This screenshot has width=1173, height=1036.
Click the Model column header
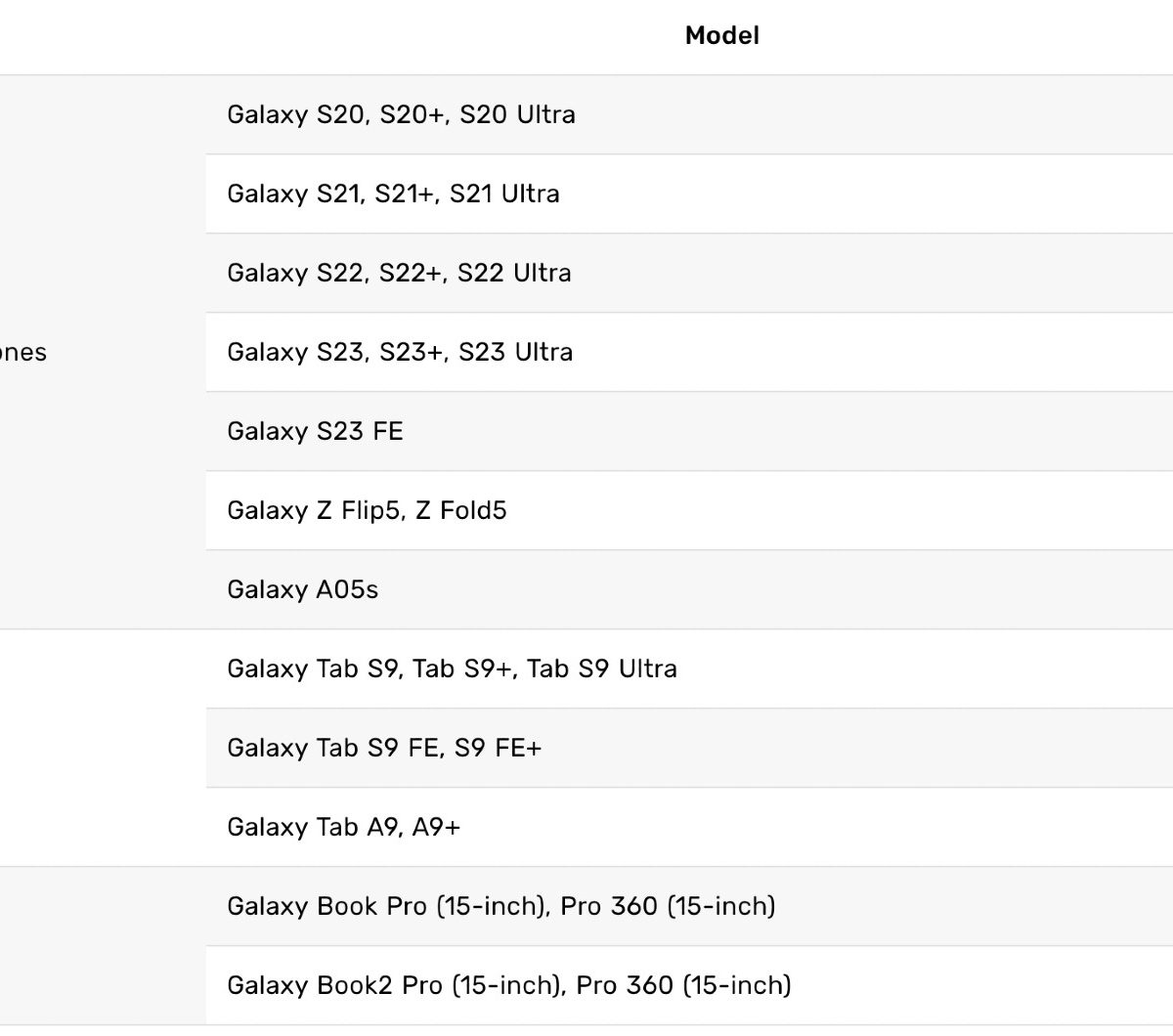point(721,36)
